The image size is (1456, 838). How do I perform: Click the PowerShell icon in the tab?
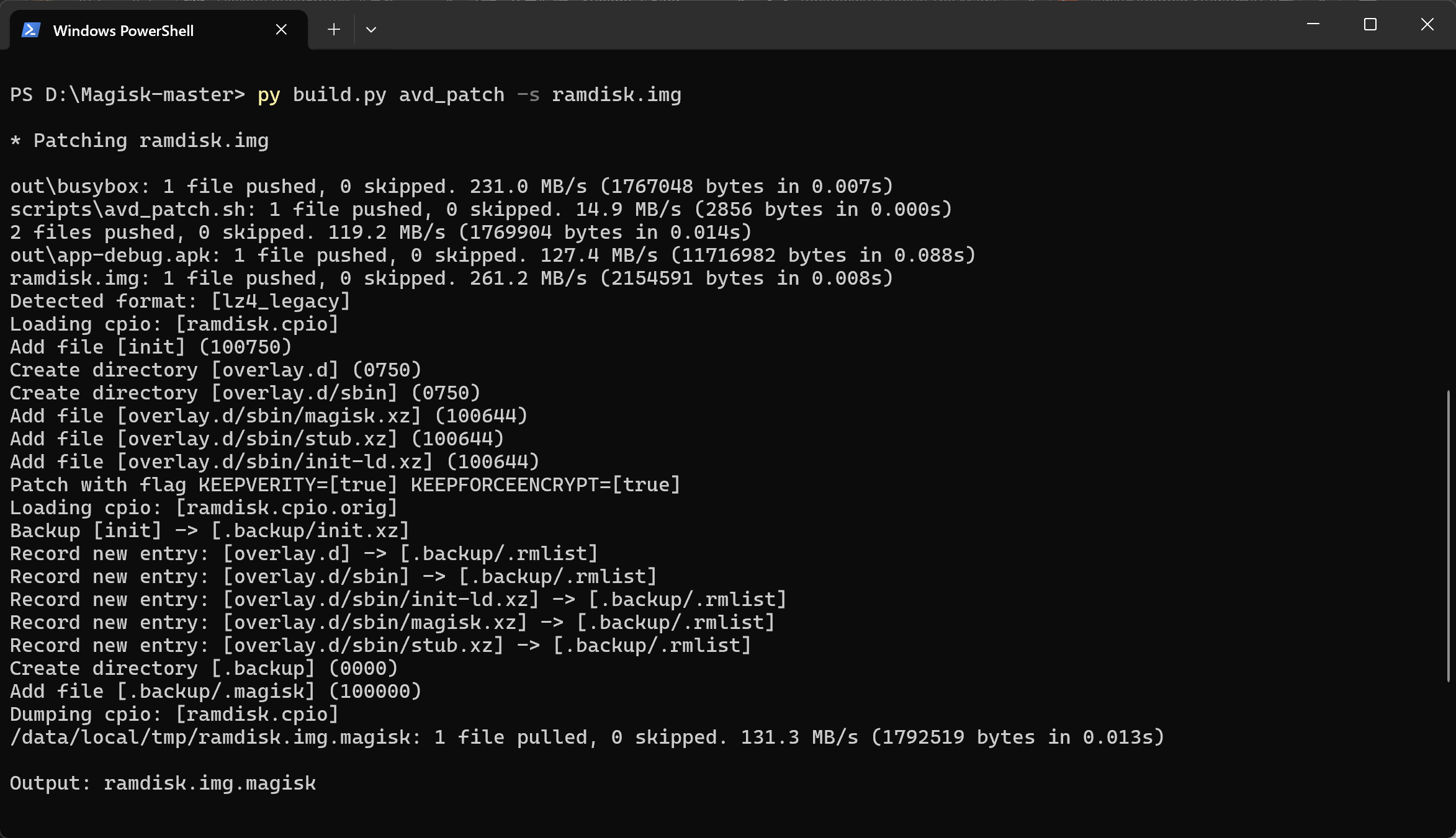click(31, 30)
